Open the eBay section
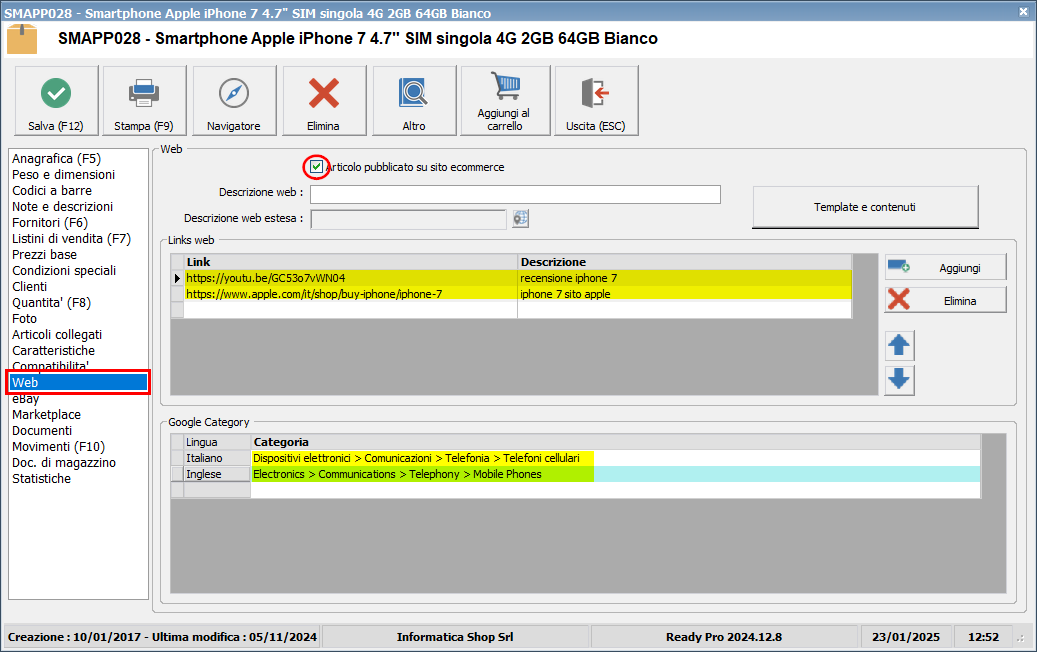The height and width of the screenshot is (652, 1037). click(25, 399)
